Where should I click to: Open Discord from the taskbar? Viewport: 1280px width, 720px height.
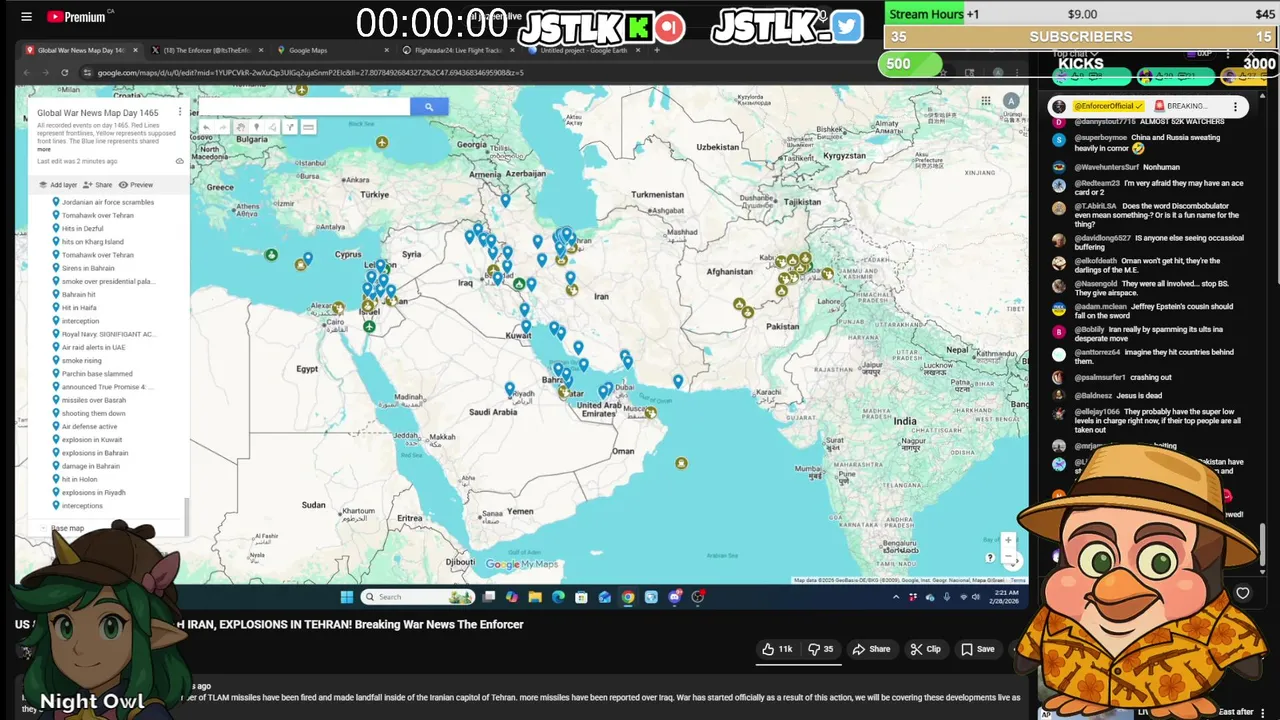tap(675, 597)
